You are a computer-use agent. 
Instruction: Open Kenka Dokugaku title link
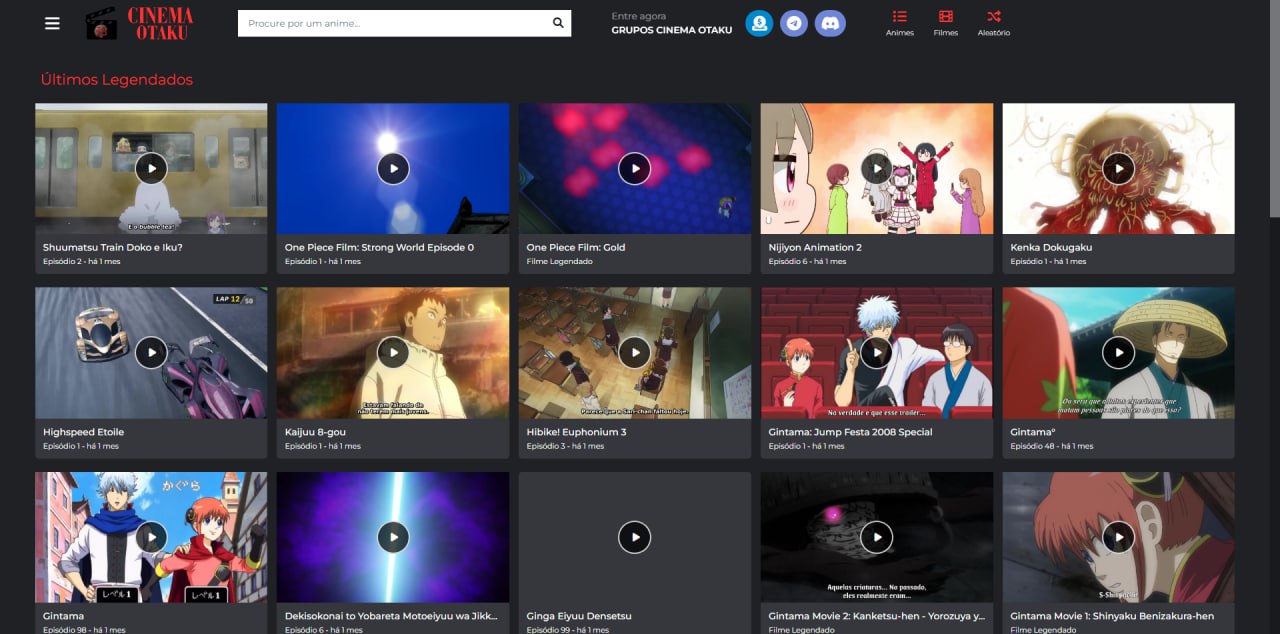[1051, 247]
